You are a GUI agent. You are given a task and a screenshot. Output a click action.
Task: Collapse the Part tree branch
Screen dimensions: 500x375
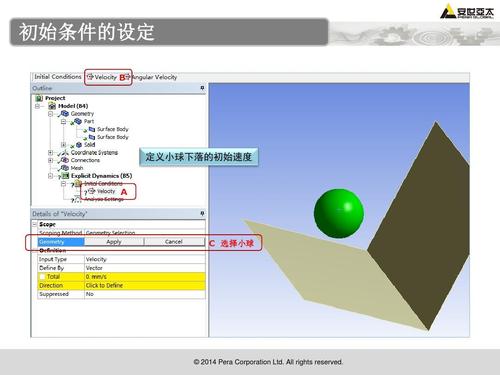[63, 121]
